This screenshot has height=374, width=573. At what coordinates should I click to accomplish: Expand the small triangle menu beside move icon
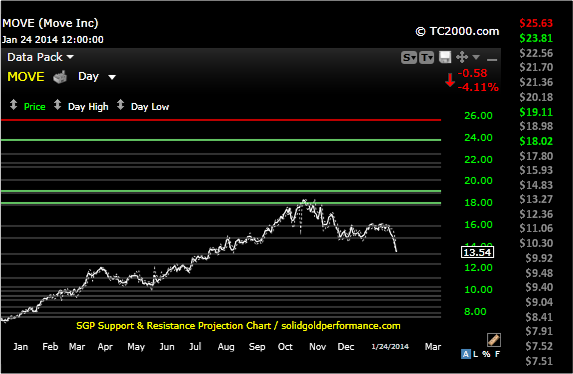pos(476,57)
